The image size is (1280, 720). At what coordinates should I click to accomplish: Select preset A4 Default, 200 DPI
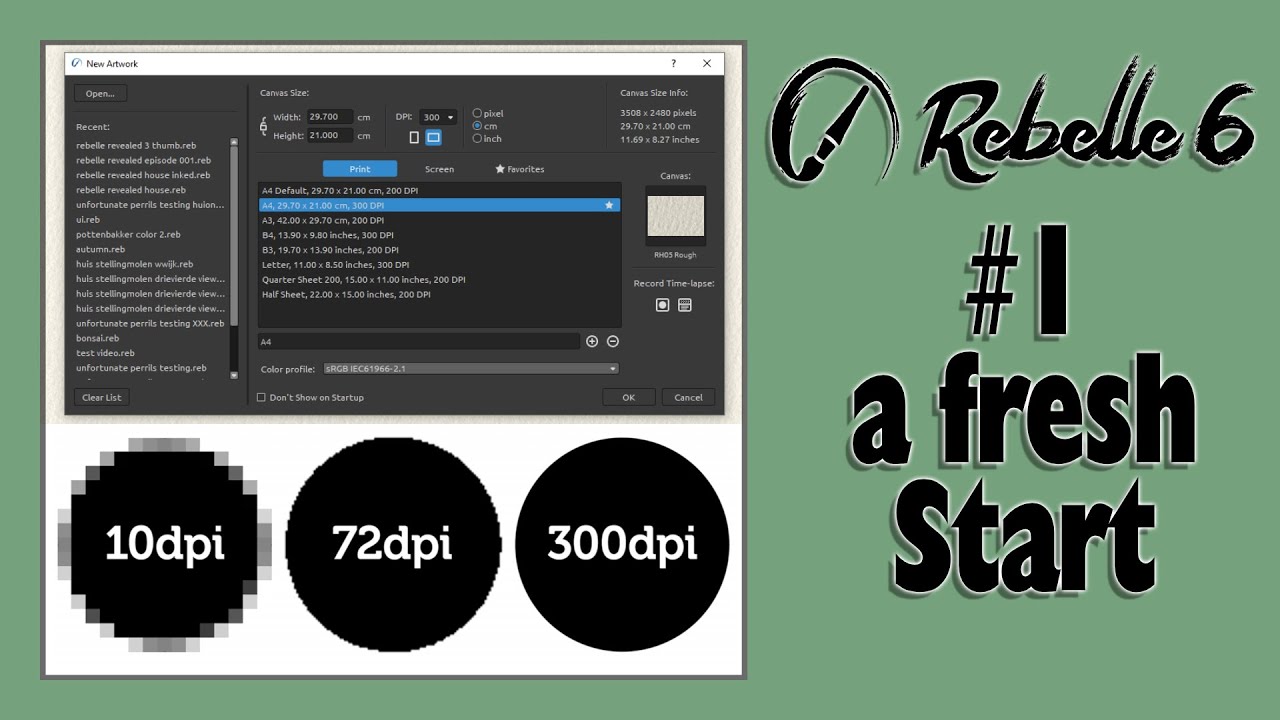[x=439, y=190]
